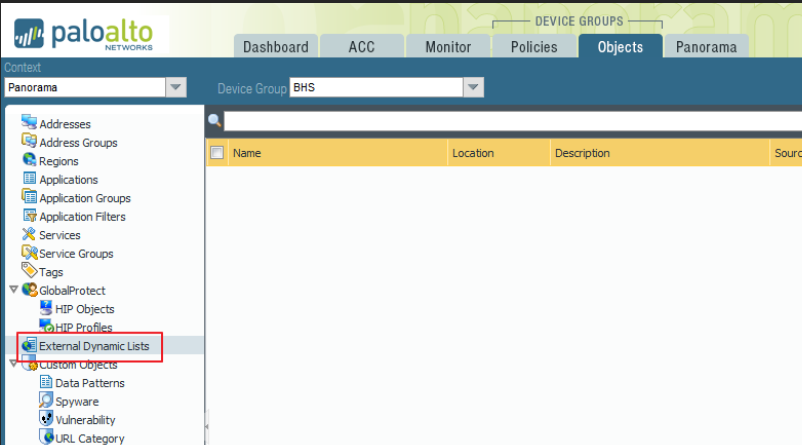Click the URL Category icon

pyautogui.click(x=46, y=437)
